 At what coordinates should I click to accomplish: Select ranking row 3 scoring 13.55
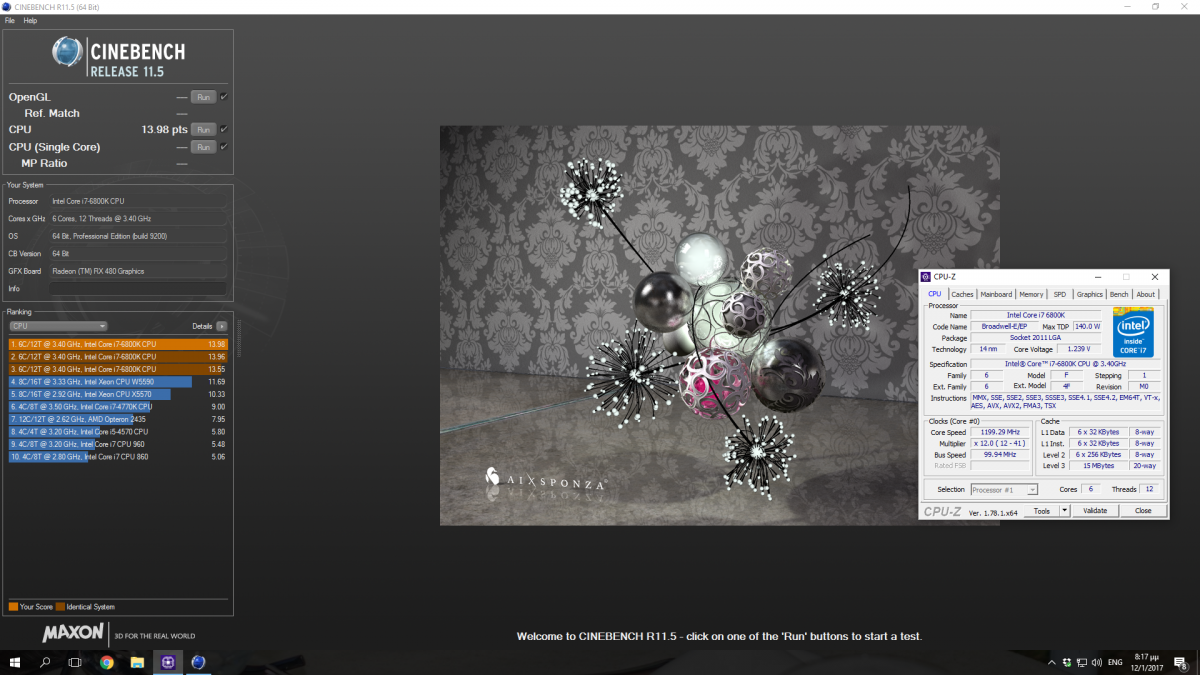(x=118, y=369)
